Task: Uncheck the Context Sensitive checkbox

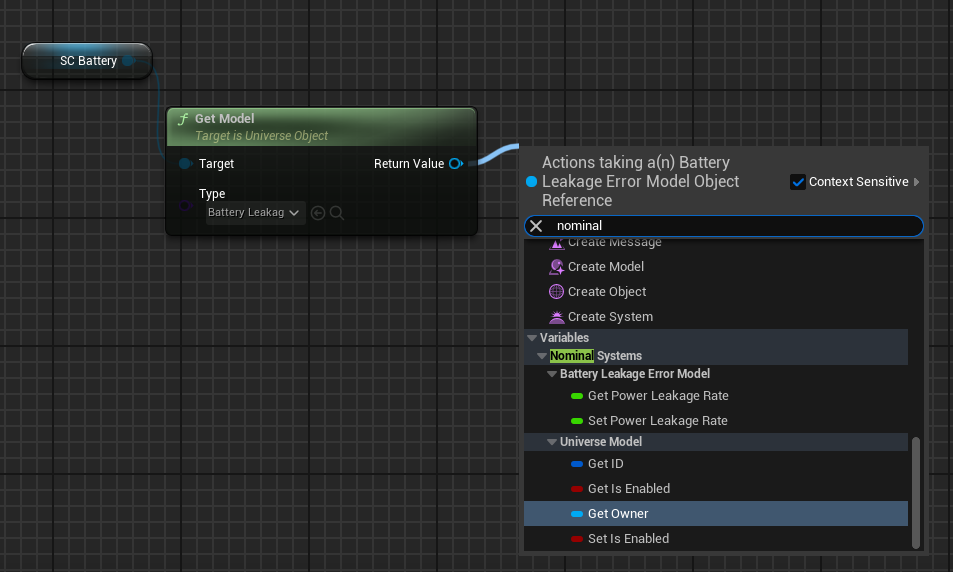Action: (x=798, y=182)
